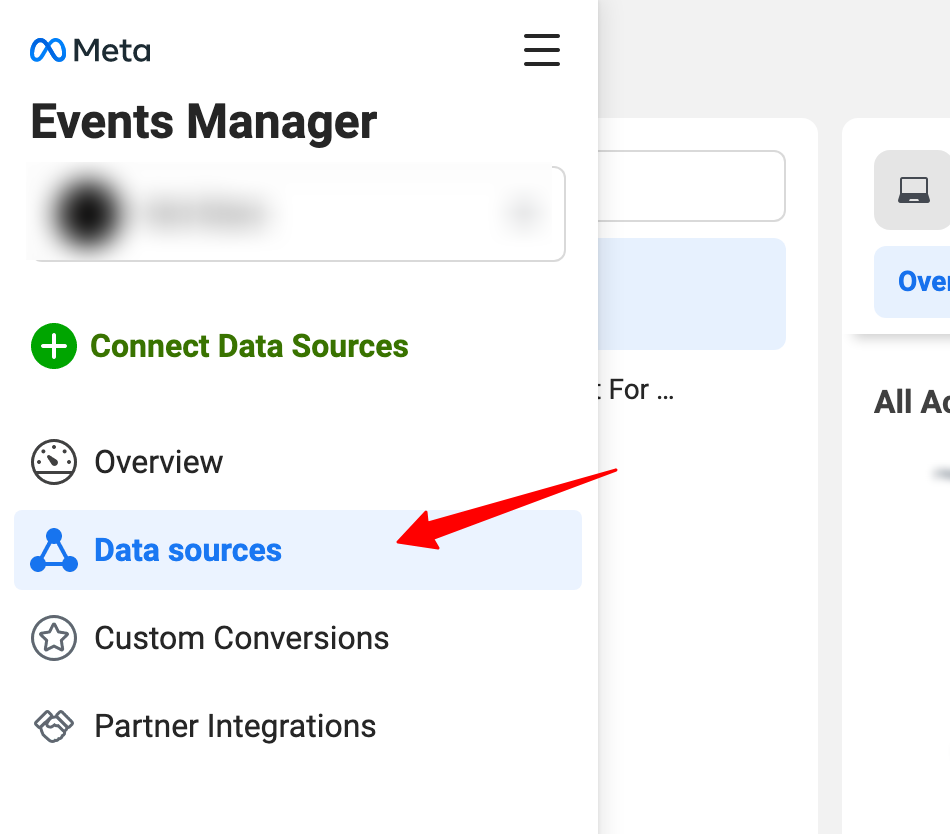This screenshot has height=834, width=950.
Task: Focus the data source search field
Action: 691,186
